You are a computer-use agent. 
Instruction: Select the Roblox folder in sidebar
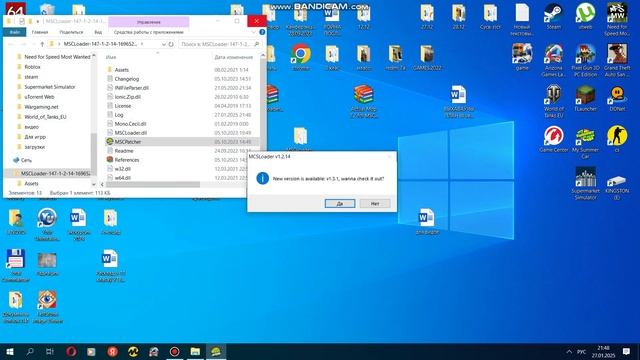[x=32, y=67]
